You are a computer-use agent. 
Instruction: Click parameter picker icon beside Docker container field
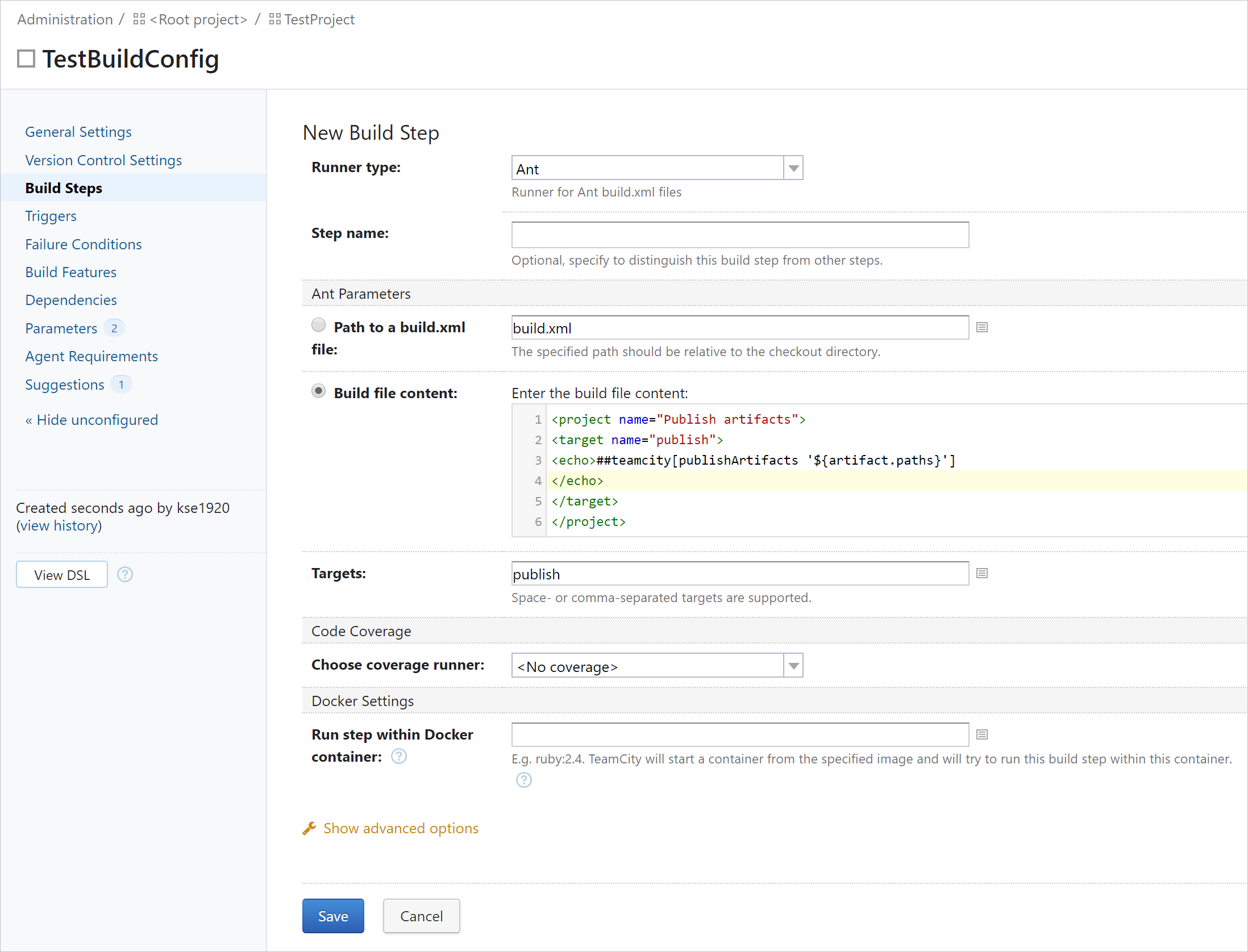tap(981, 734)
